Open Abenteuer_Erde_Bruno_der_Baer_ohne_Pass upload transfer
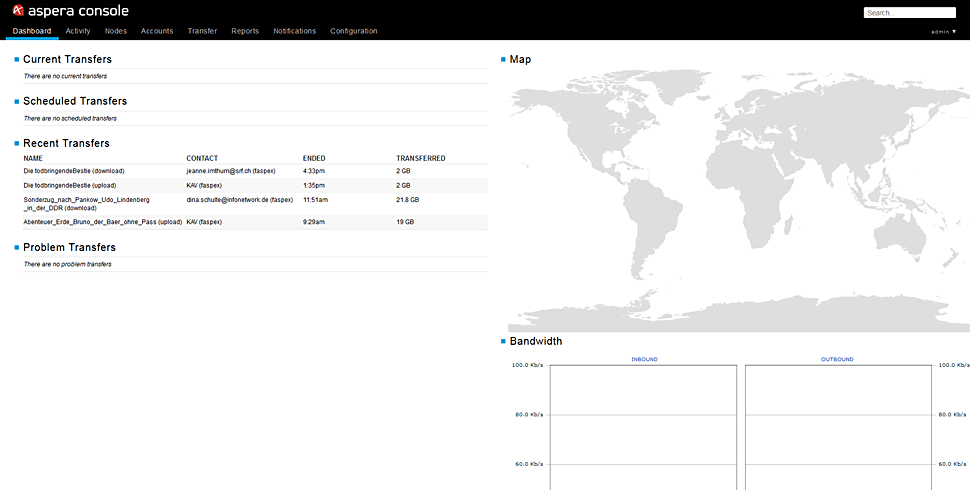This screenshot has width=970, height=490. (x=102, y=222)
